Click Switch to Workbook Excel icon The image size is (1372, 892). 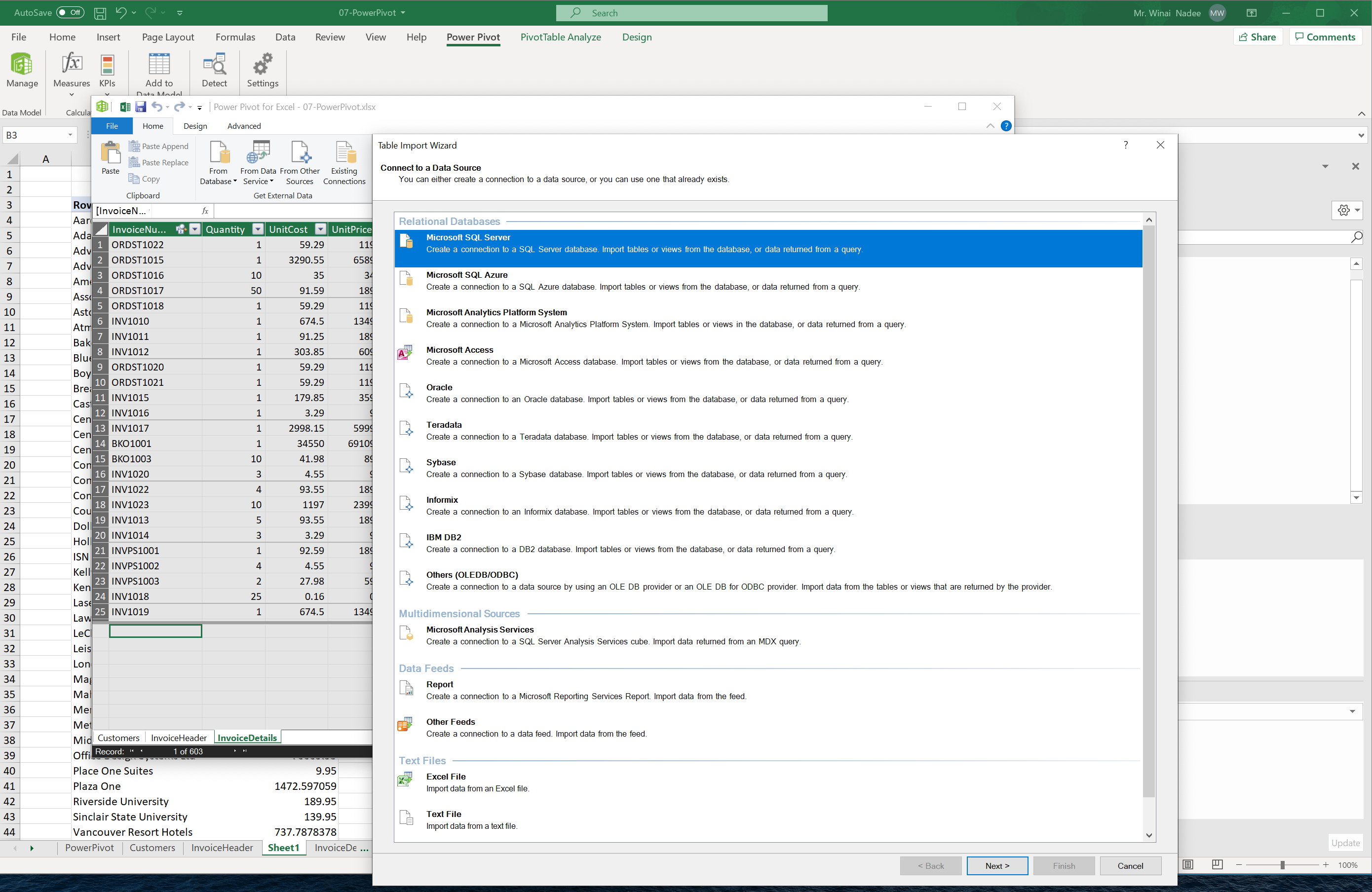[x=124, y=107]
